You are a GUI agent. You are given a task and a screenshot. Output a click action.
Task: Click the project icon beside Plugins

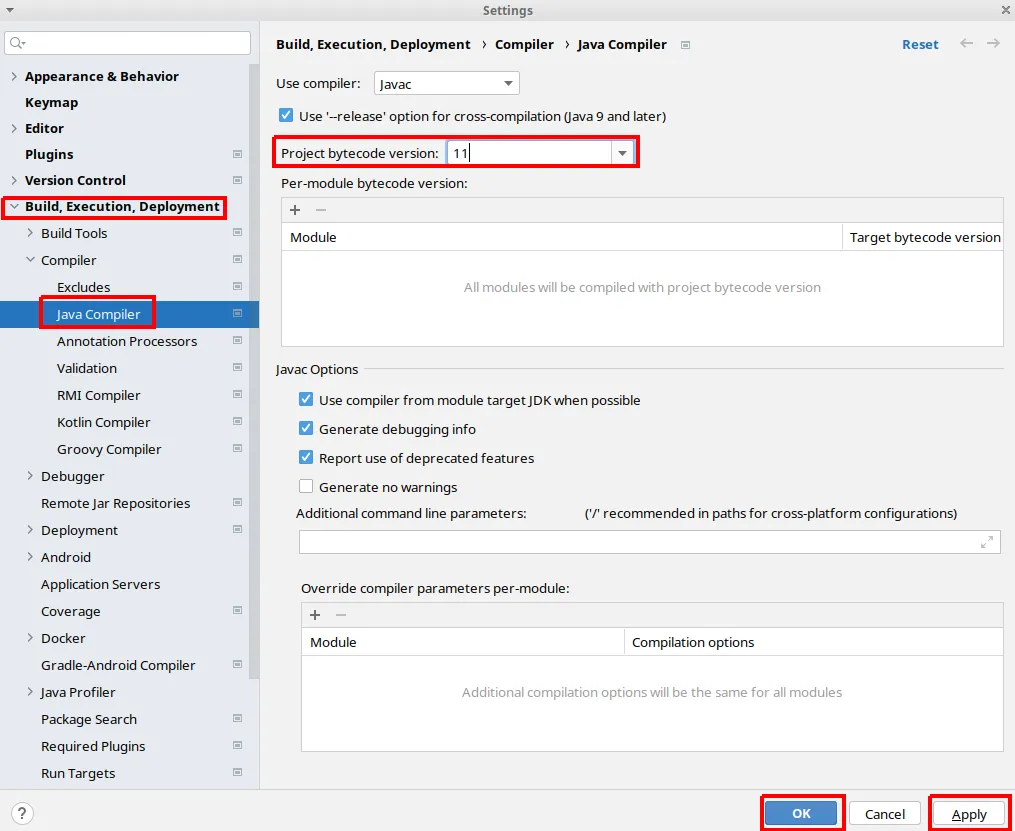point(238,154)
